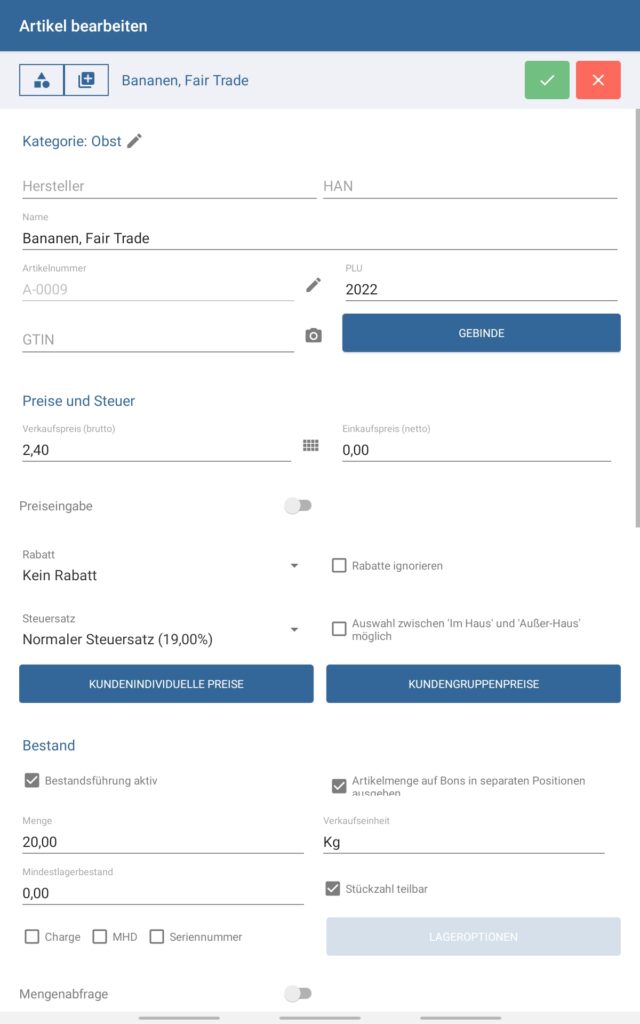This screenshot has width=640, height=1024.
Task: Click the Verkaufseinheit Kg field
Action: point(463,842)
